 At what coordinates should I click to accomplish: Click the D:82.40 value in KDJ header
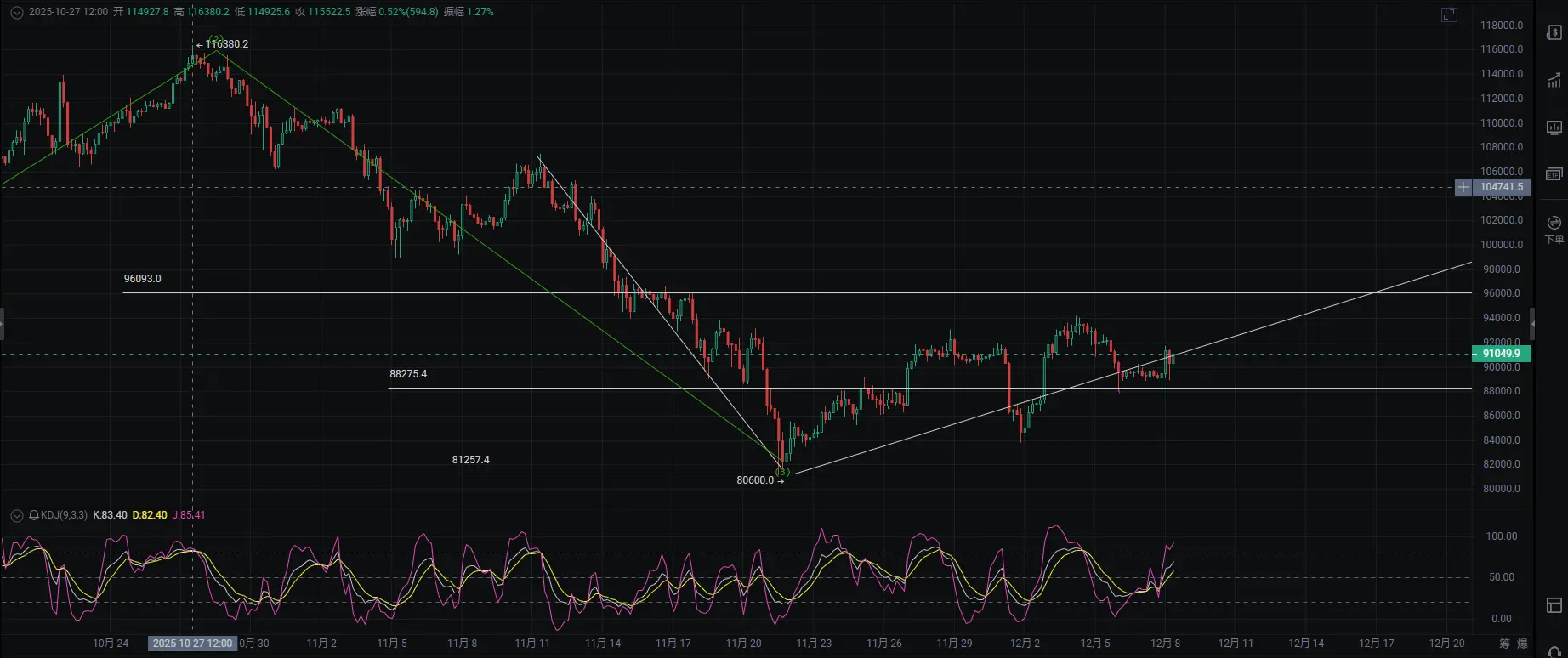[150, 515]
